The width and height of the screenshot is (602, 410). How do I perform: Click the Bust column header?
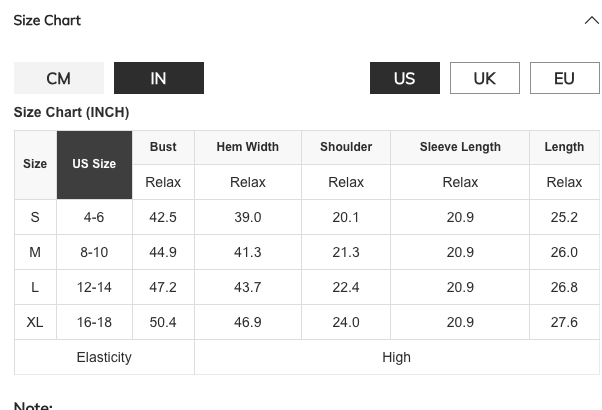tap(163, 147)
